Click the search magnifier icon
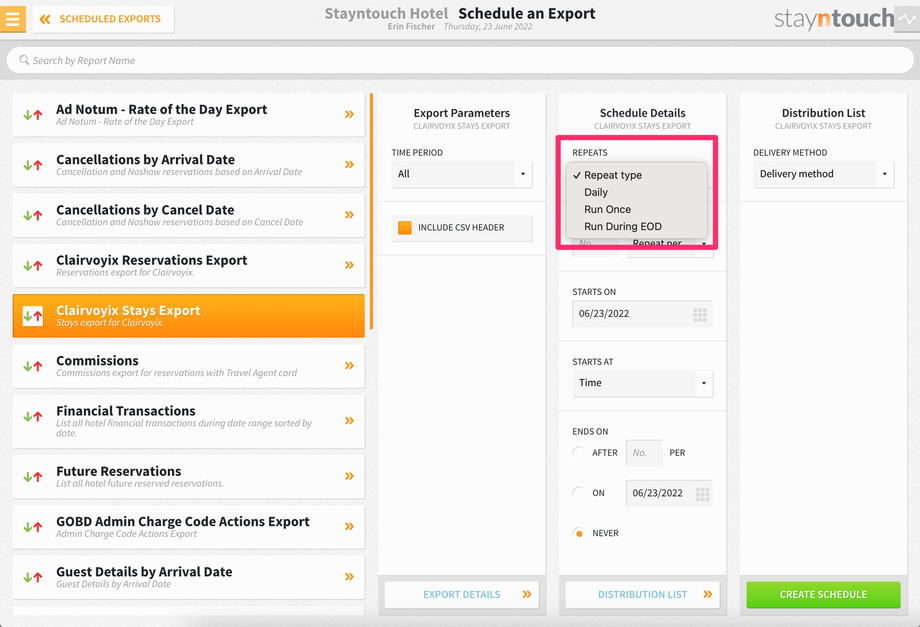 [x=24, y=60]
